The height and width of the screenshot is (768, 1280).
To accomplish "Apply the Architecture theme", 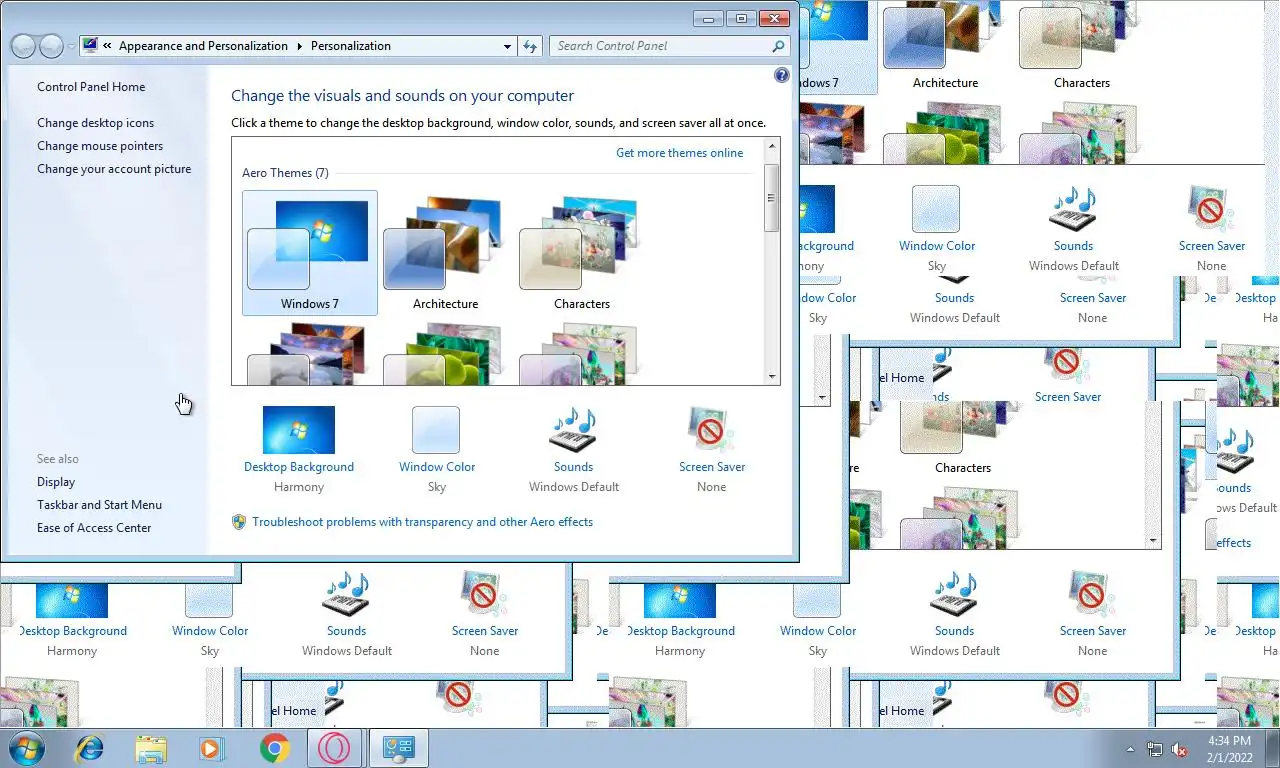I will pyautogui.click(x=445, y=253).
